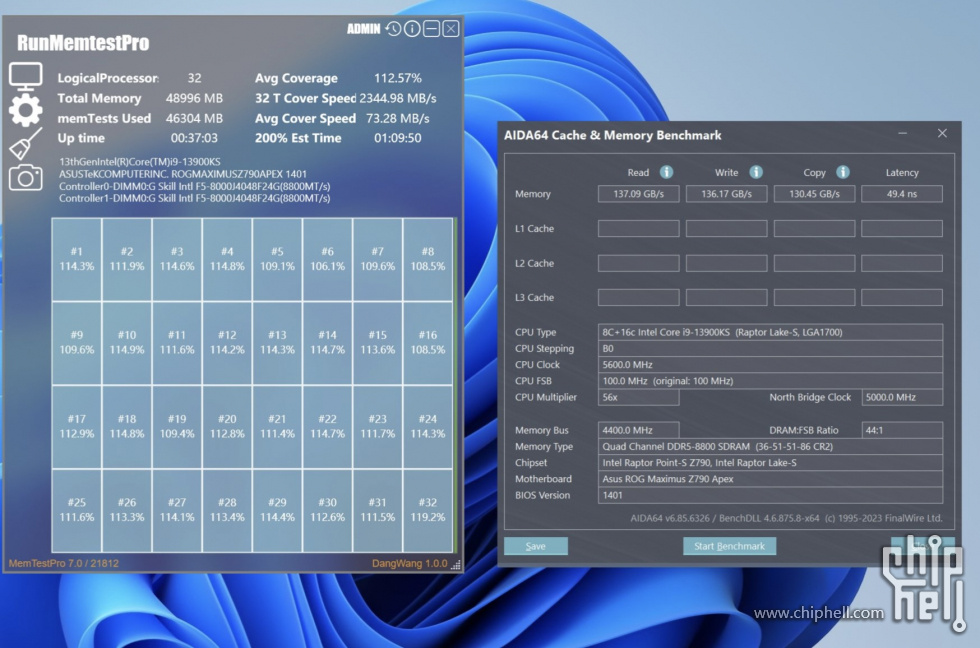Select memtest cell #24
The width and height of the screenshot is (980, 648).
click(428, 427)
